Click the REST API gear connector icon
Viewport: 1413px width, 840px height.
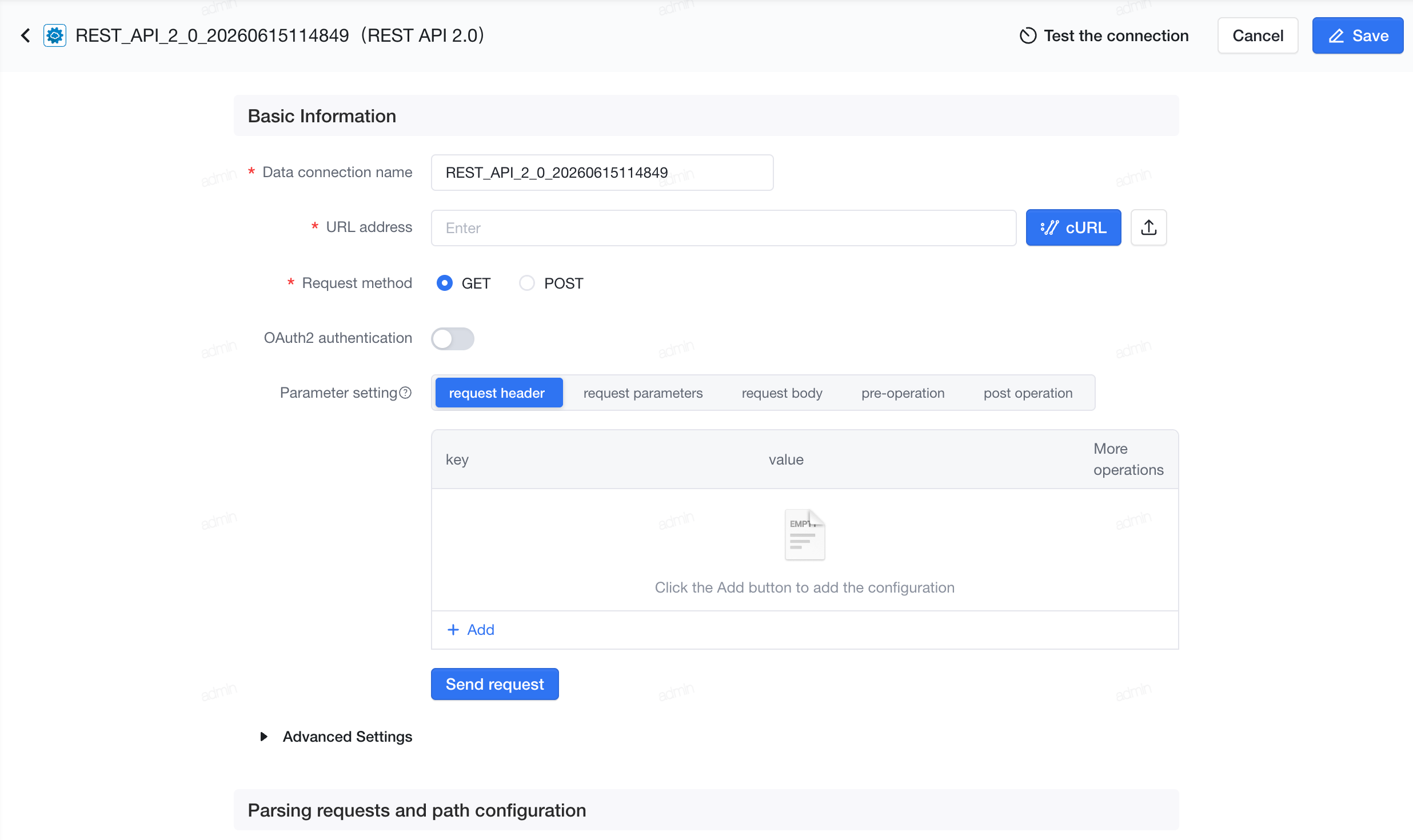point(55,35)
